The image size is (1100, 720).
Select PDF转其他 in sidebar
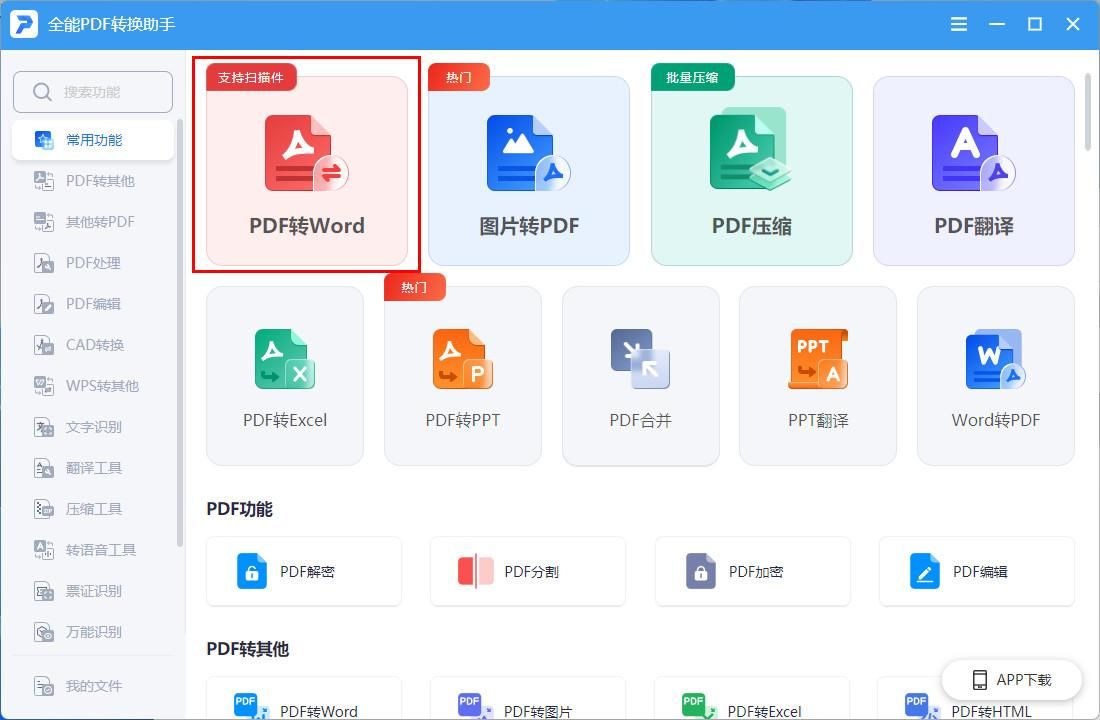pos(93,181)
